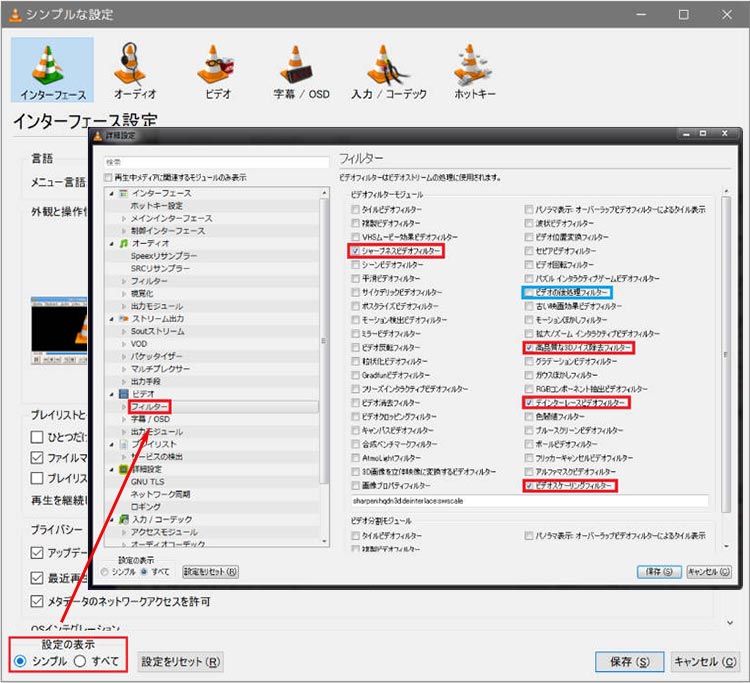Image resolution: width=750 pixels, height=683 pixels.
Task: Expand アクセスモジュール tree arrow
Action: [124, 532]
